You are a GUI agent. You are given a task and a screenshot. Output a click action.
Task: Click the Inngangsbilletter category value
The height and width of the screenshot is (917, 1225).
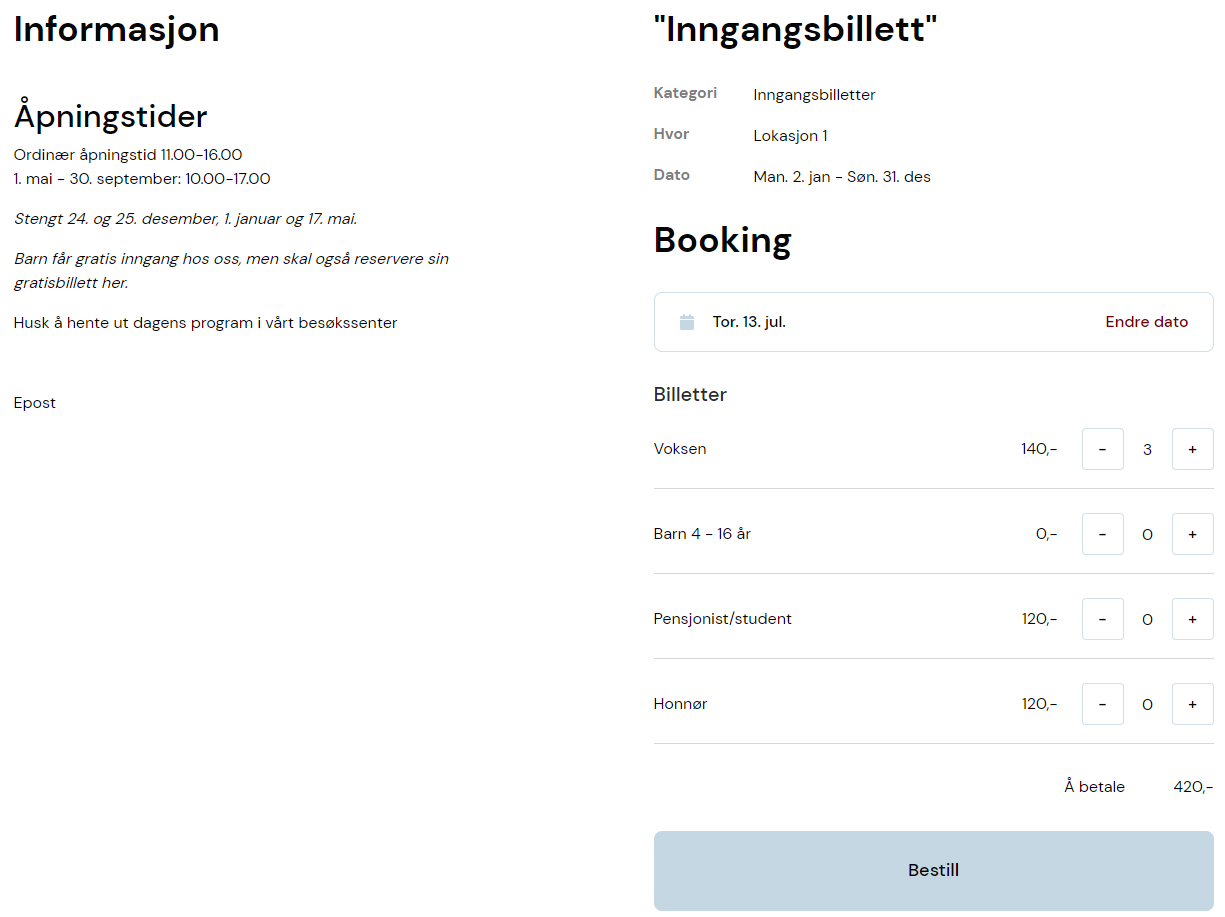(815, 95)
